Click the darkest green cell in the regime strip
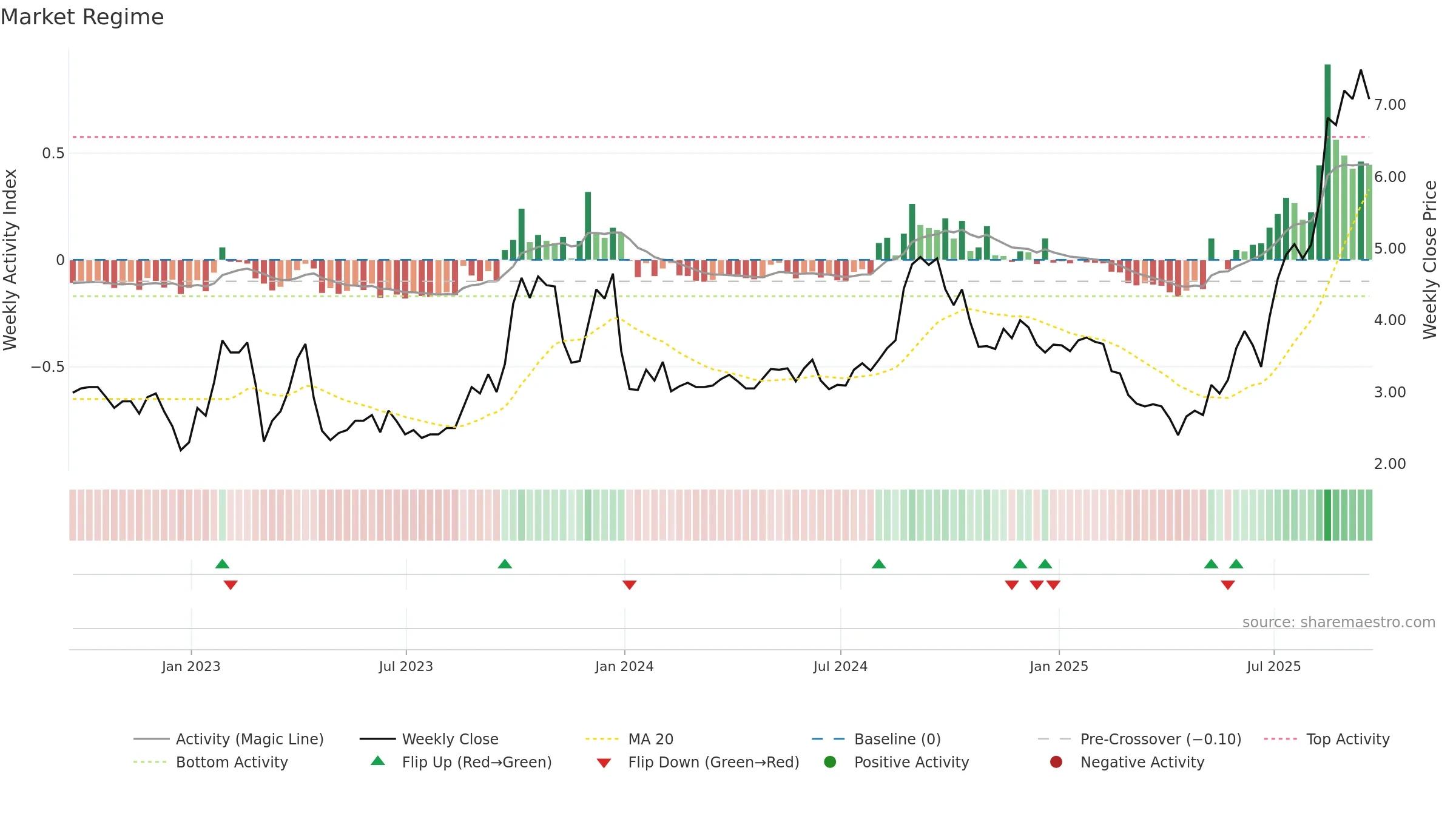This screenshot has width=1456, height=819. click(x=1327, y=515)
